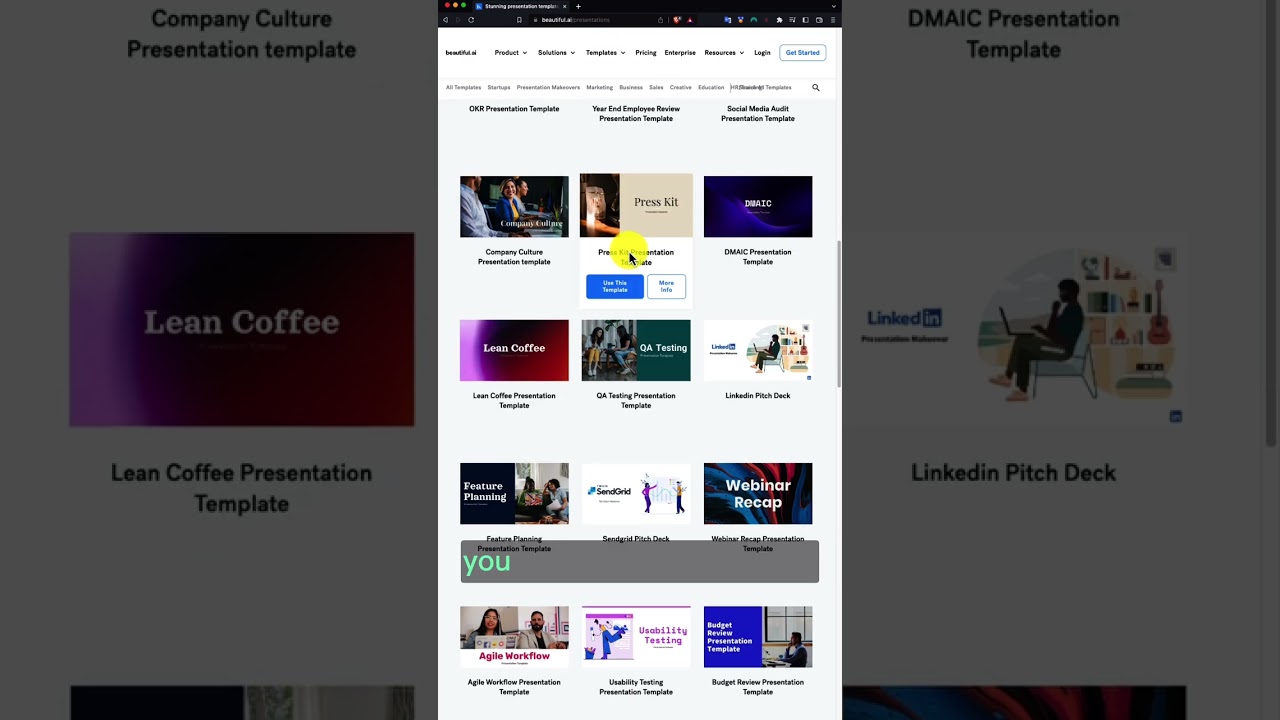Open the translate extension icon

[x=728, y=20]
